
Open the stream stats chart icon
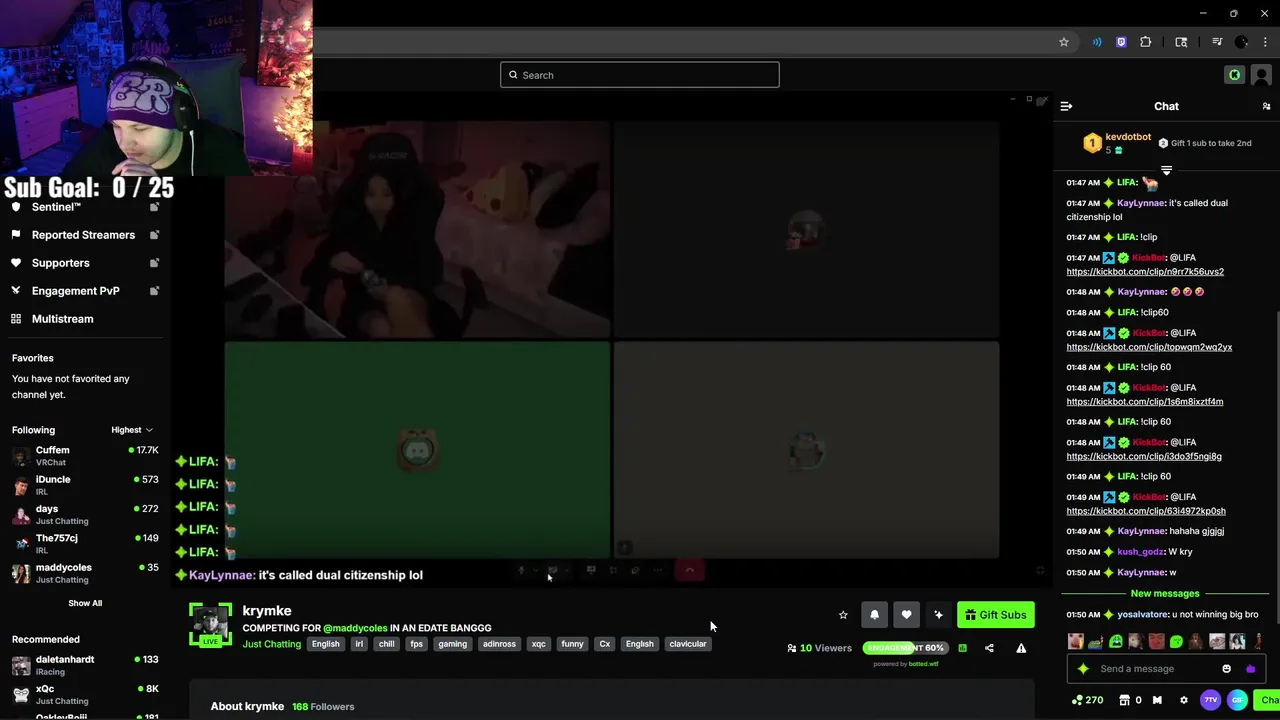tap(962, 648)
